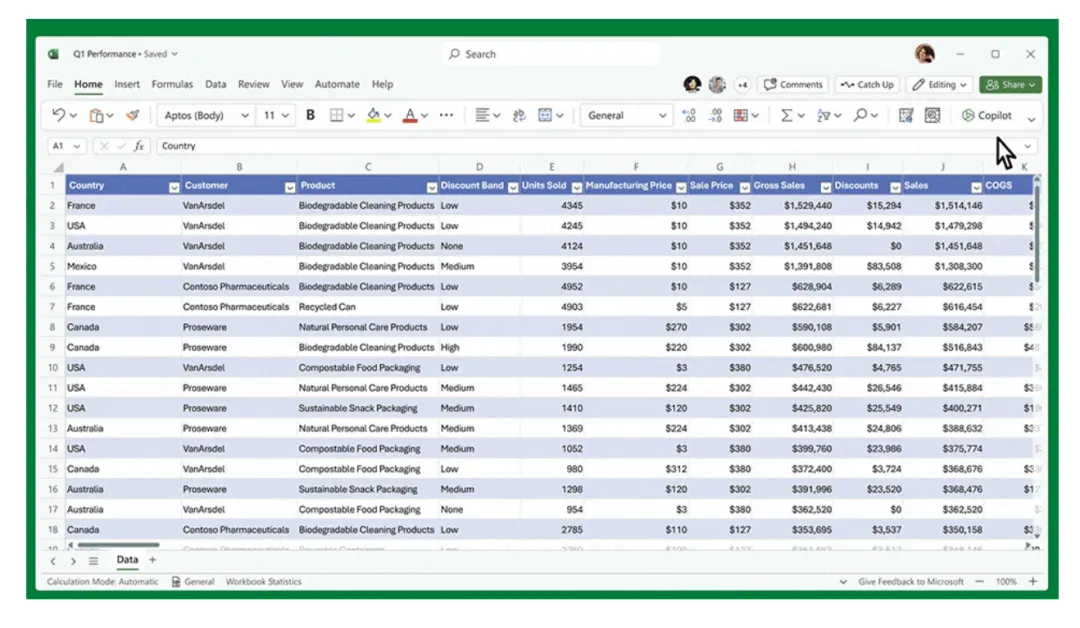
Task: Open the General number format dropdown
Action: [626, 115]
